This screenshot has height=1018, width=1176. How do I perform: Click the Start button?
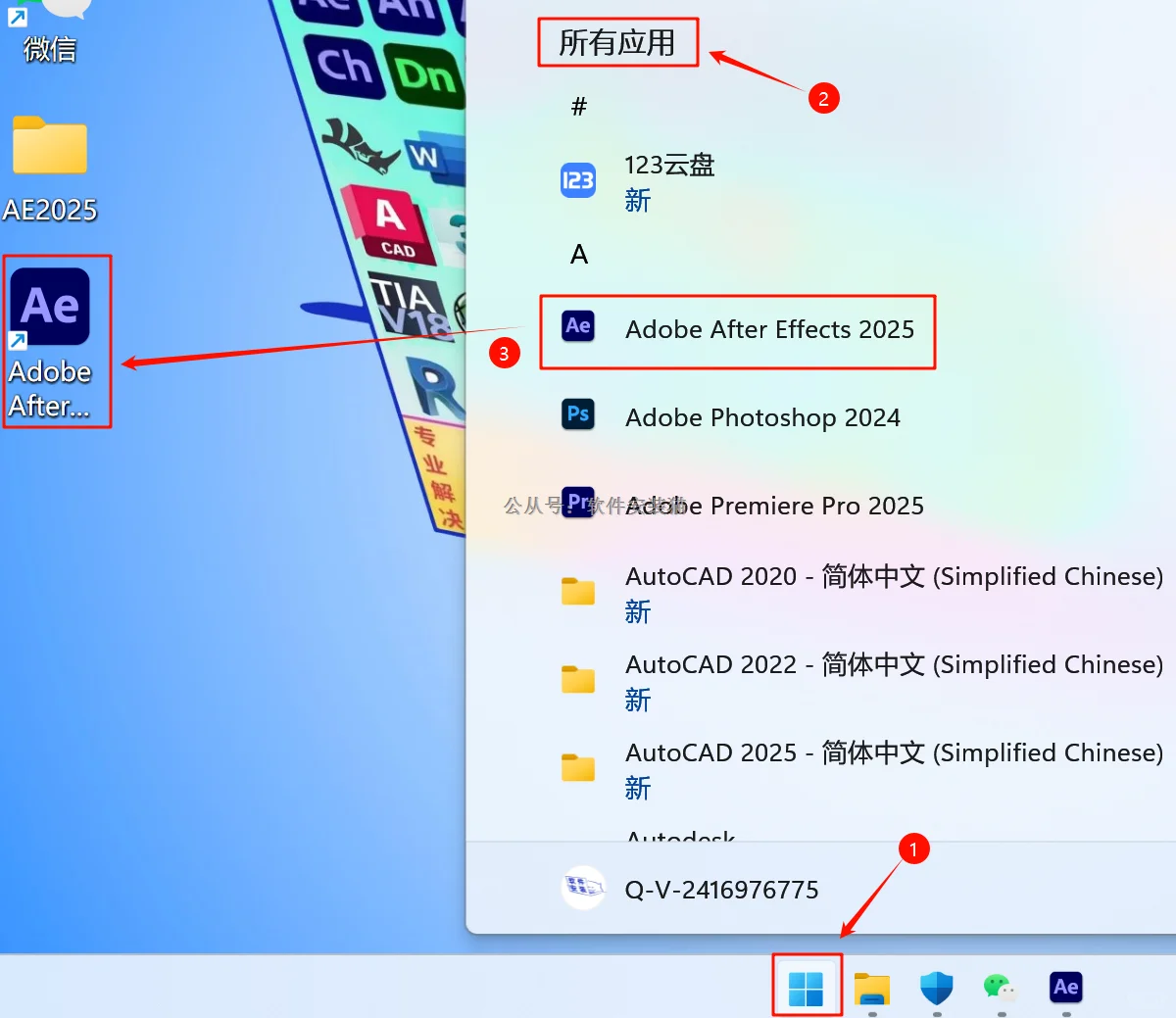click(807, 988)
